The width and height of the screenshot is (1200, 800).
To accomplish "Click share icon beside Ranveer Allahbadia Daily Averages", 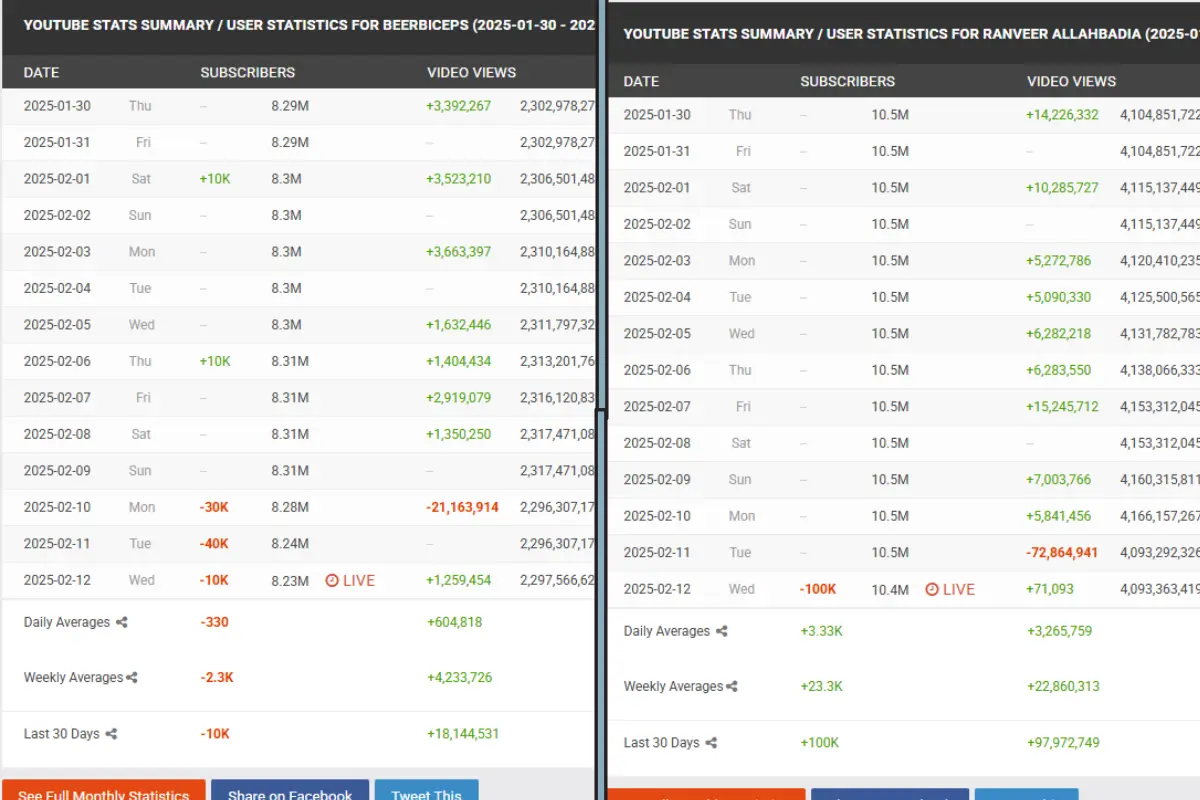I will click(x=722, y=631).
